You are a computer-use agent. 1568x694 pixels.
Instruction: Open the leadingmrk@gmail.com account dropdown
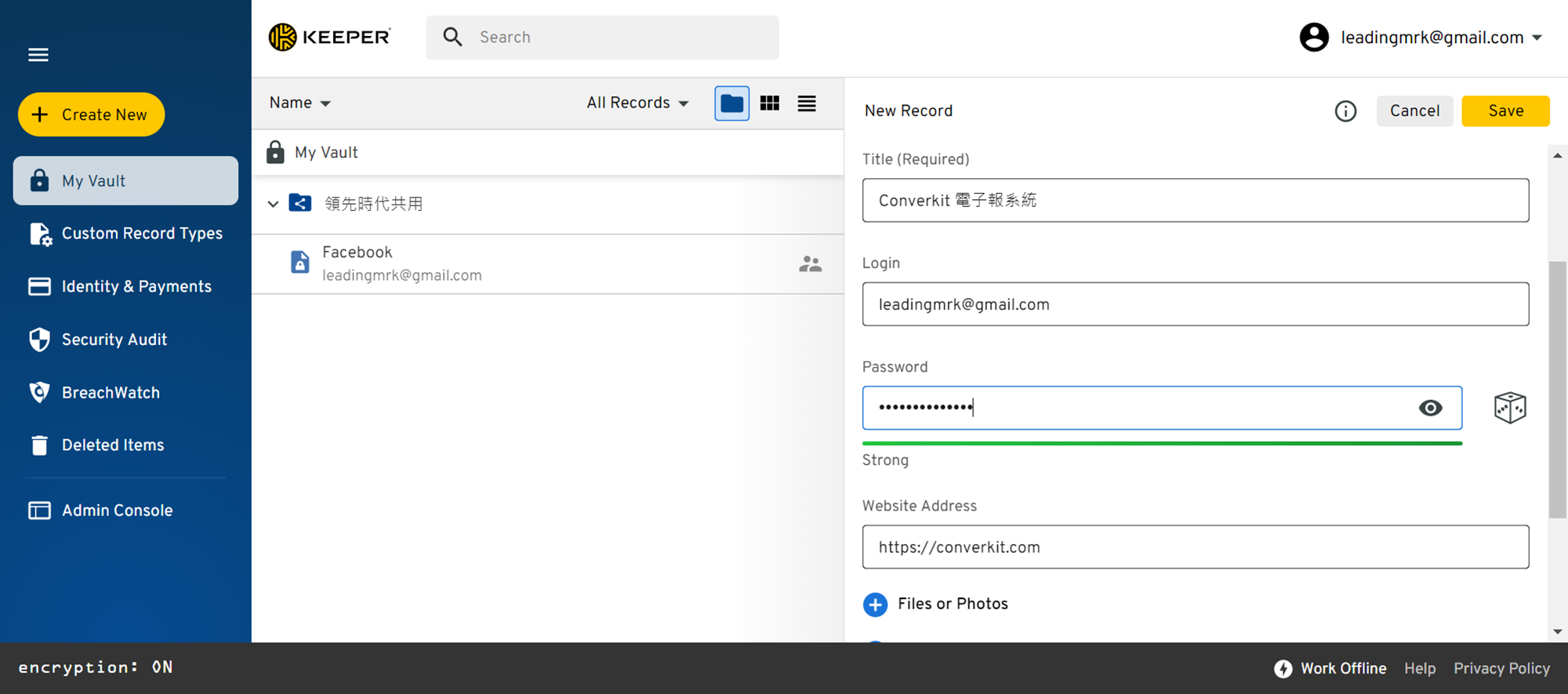click(1422, 38)
